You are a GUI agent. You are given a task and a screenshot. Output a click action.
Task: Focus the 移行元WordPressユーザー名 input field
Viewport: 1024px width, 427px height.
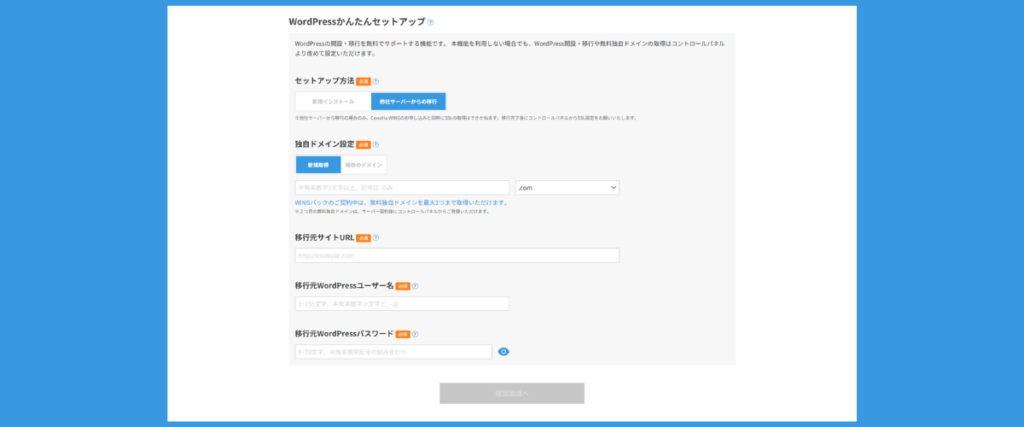tap(402, 304)
